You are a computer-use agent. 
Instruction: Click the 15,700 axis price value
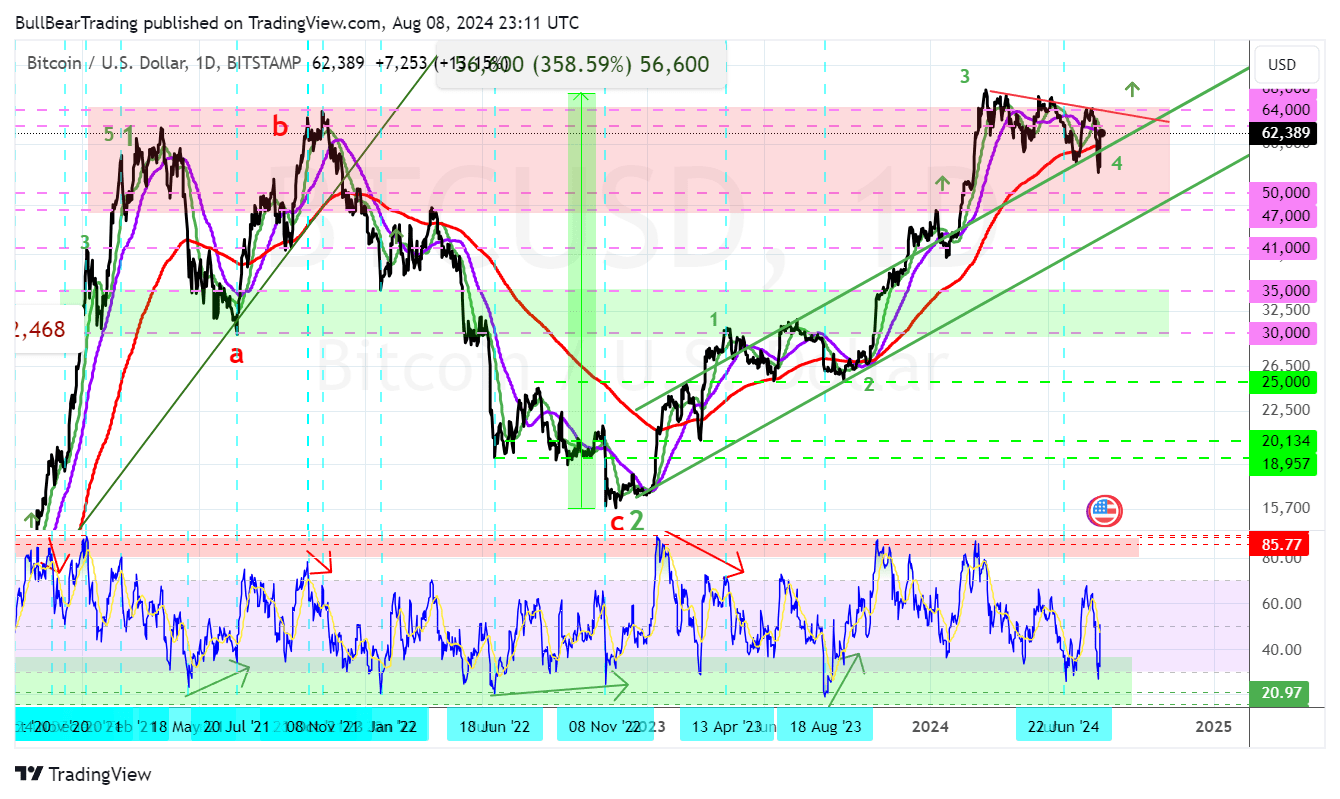pos(1286,507)
